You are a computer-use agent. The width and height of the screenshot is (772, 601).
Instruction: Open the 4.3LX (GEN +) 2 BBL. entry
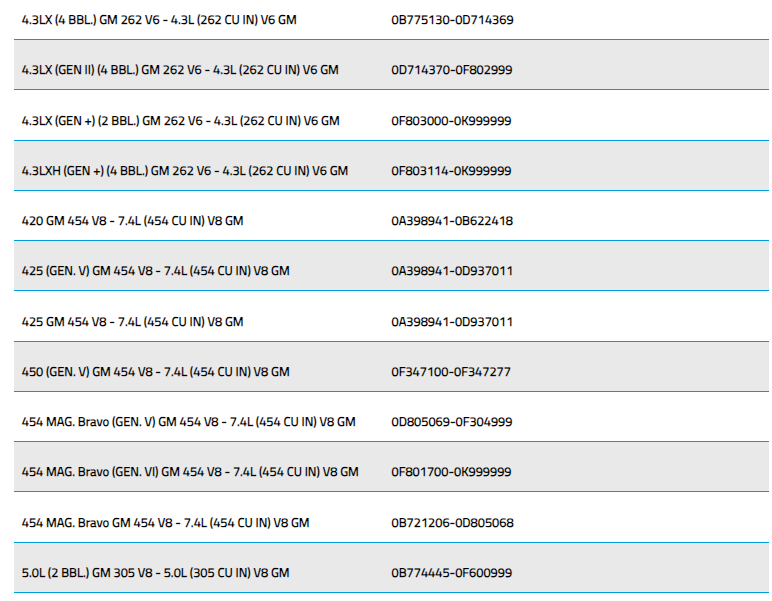(x=180, y=121)
